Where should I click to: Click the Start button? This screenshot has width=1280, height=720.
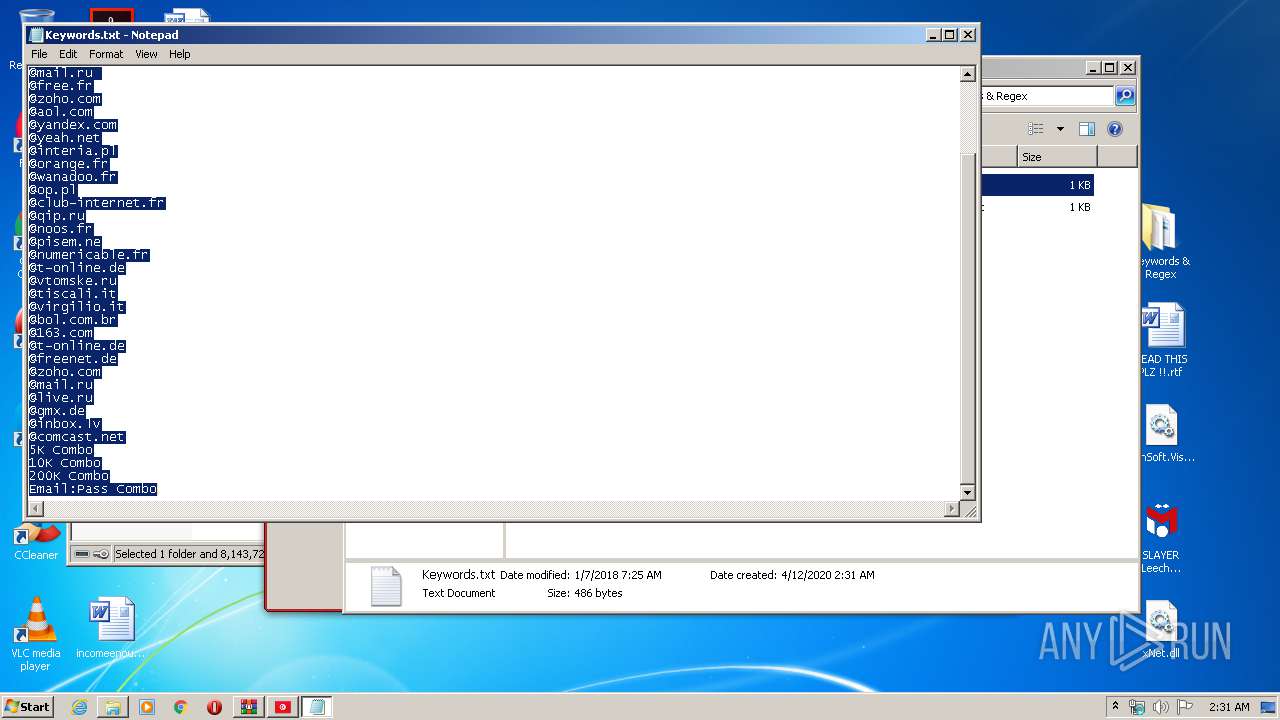(27, 707)
